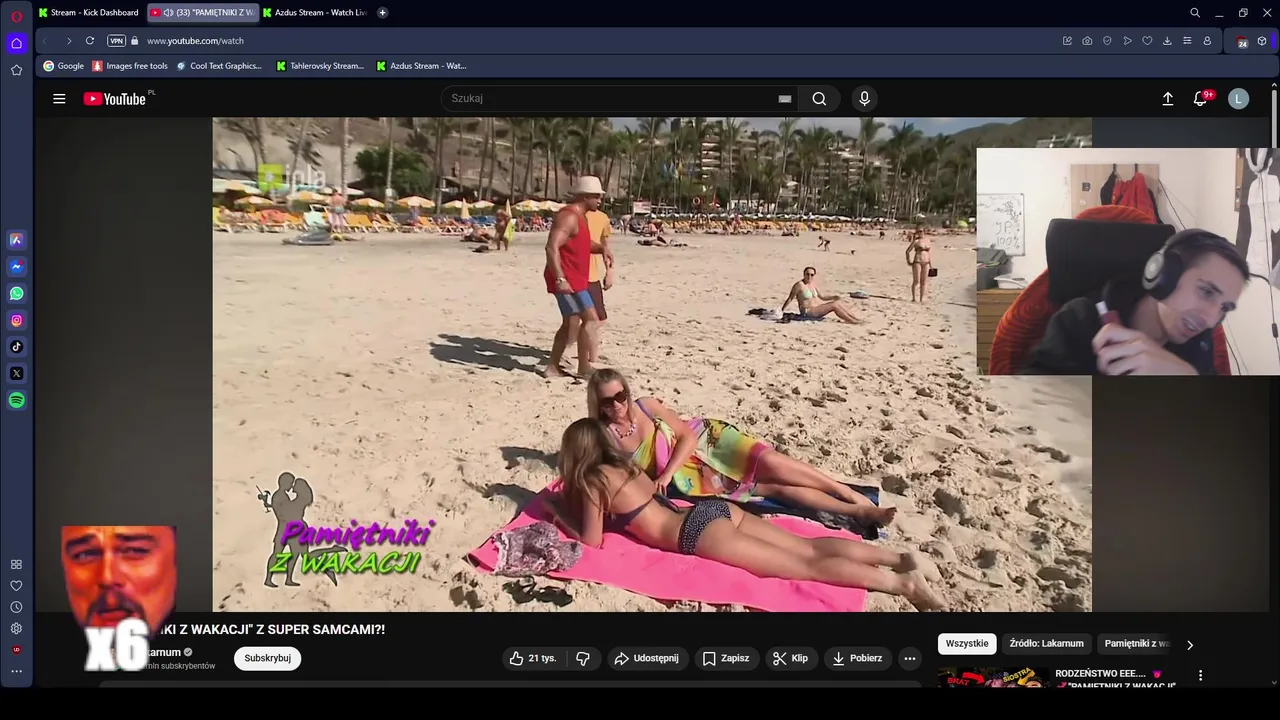
Task: Click Udostępnij share button
Action: click(647, 658)
